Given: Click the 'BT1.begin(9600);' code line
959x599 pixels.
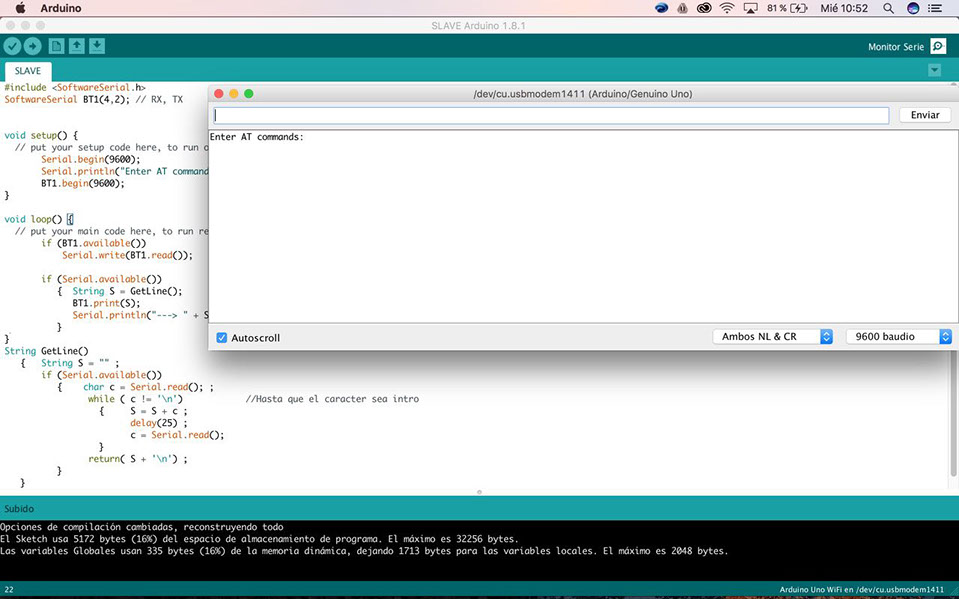Looking at the screenshot, I should click(x=83, y=183).
